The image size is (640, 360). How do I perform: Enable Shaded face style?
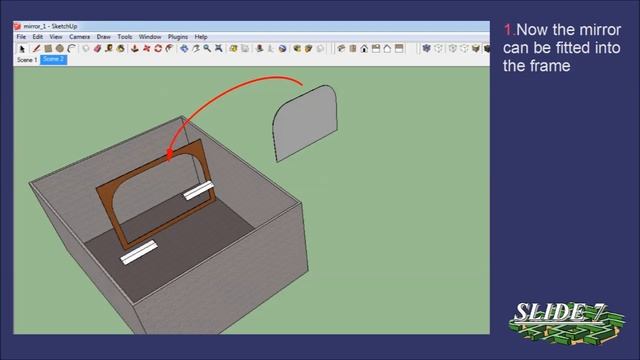pos(476,49)
